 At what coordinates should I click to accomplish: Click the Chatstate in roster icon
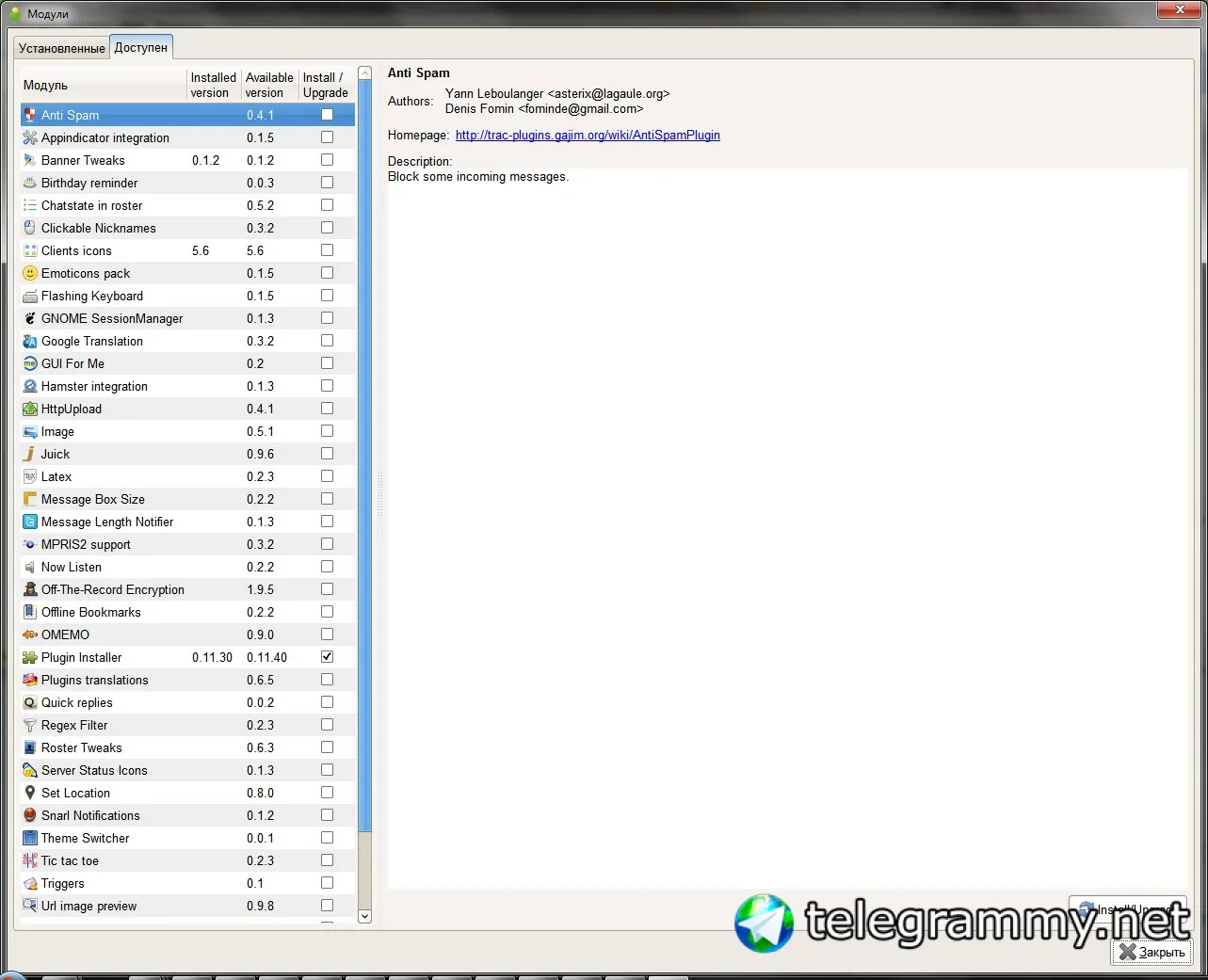[x=30, y=205]
